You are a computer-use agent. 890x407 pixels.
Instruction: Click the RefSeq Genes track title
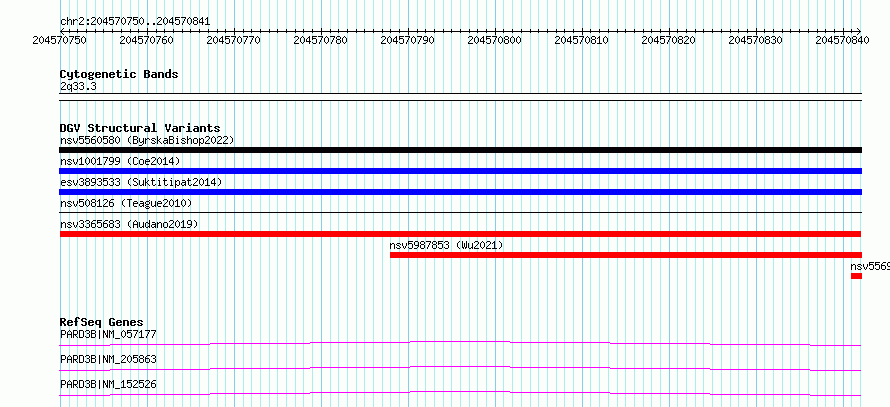point(101,322)
